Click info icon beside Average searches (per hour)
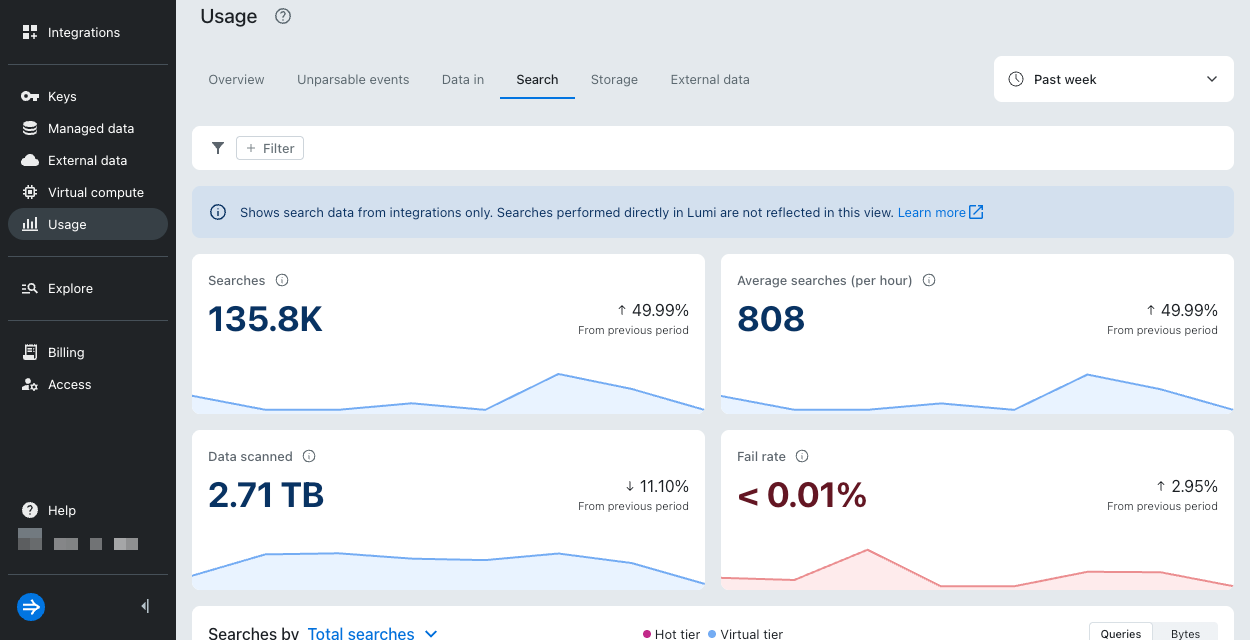 929,280
